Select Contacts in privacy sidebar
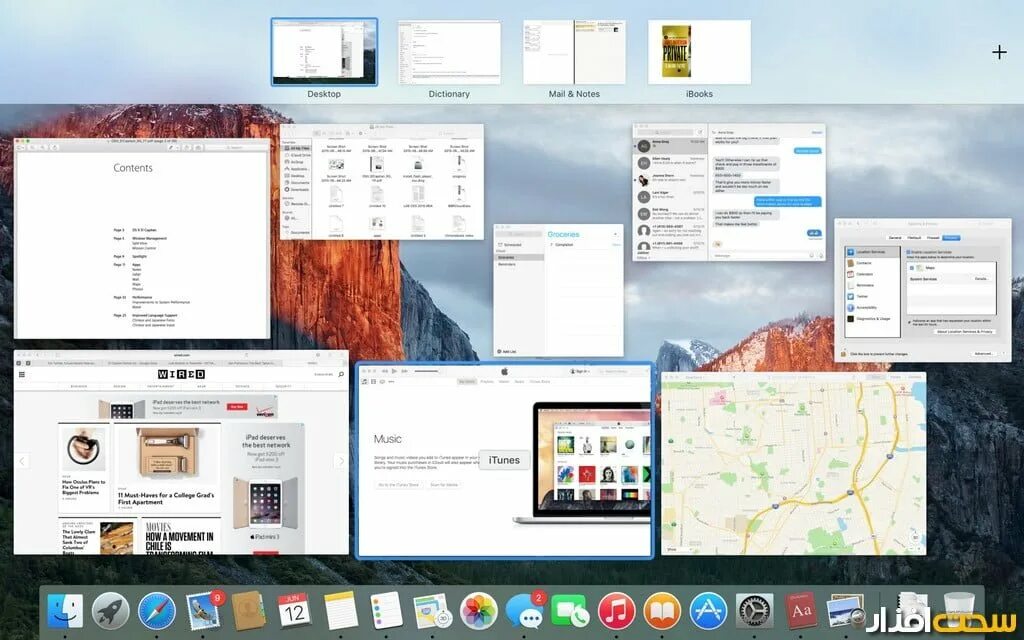The height and width of the screenshot is (640, 1024). pyautogui.click(x=871, y=263)
